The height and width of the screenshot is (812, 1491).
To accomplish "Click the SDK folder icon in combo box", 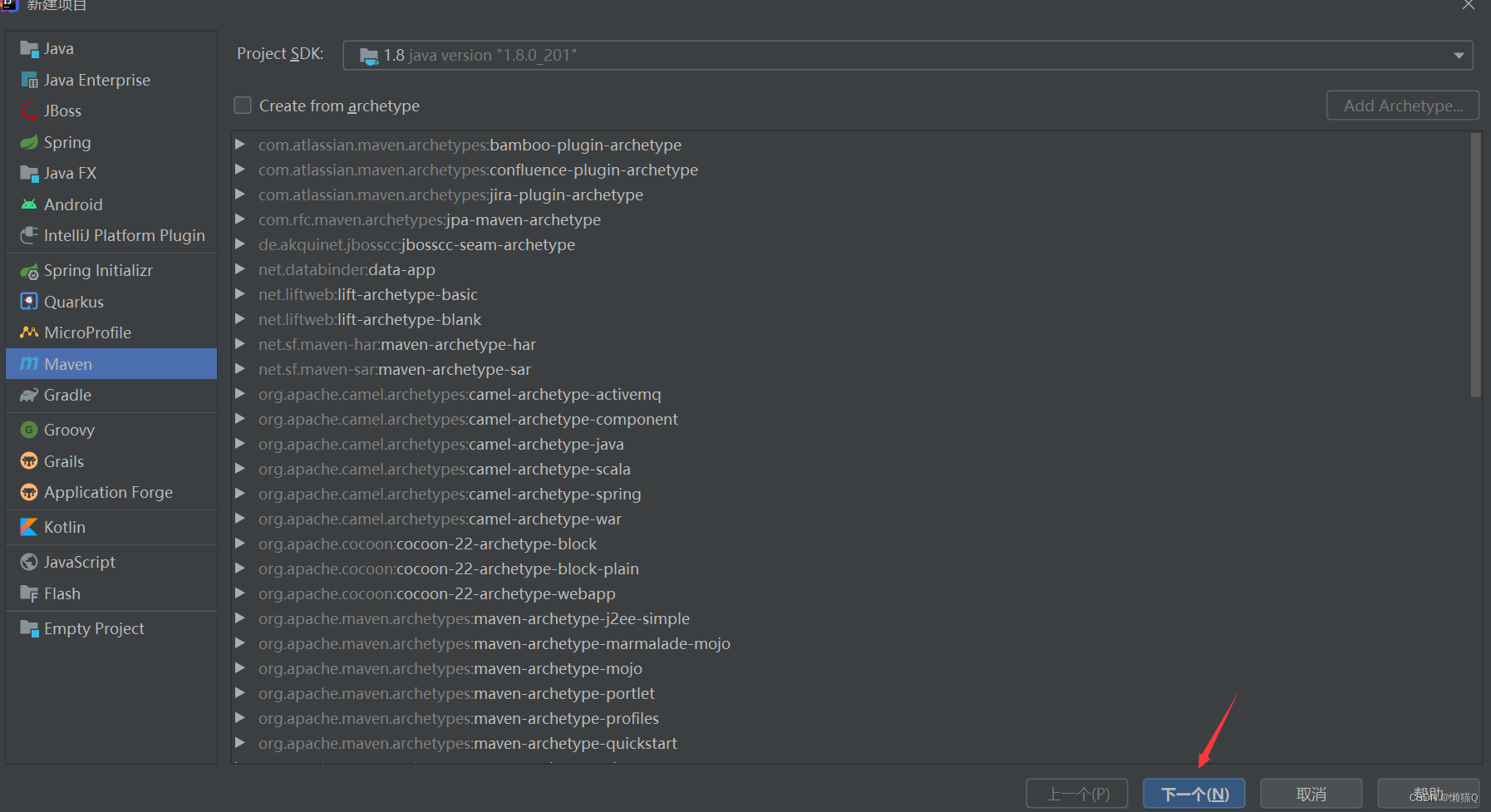I will [369, 56].
